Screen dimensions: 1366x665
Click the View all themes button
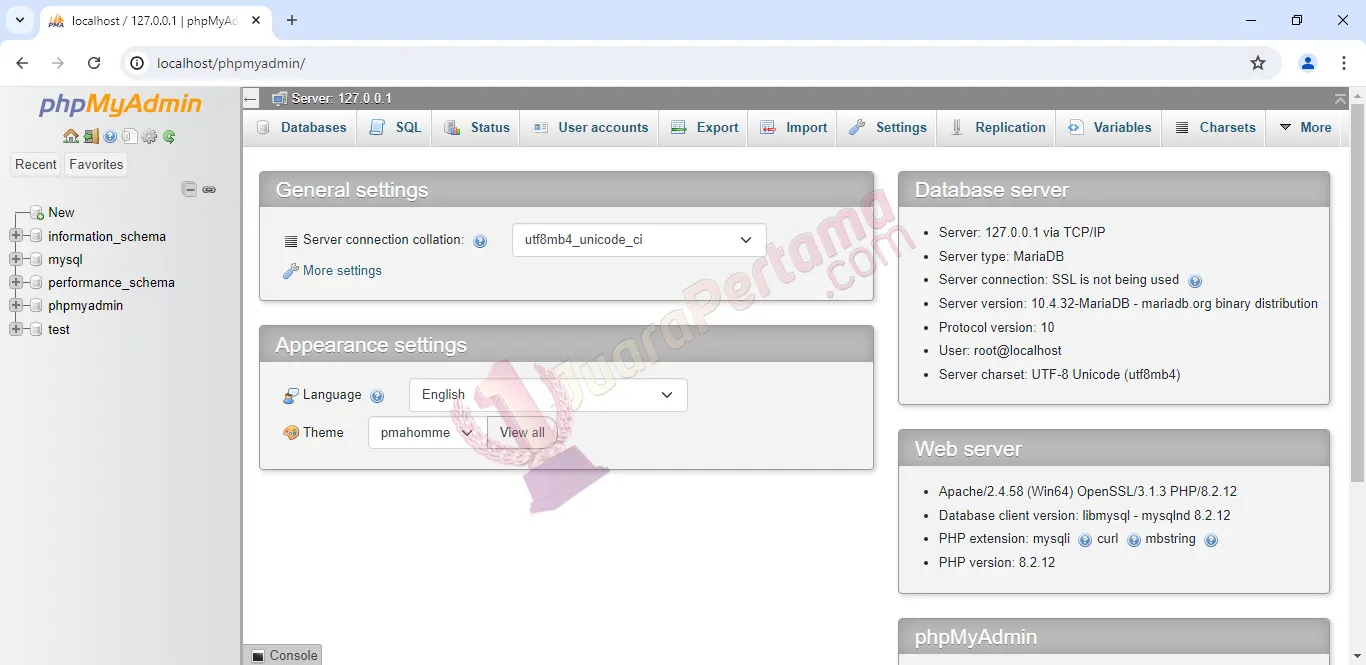coord(521,432)
